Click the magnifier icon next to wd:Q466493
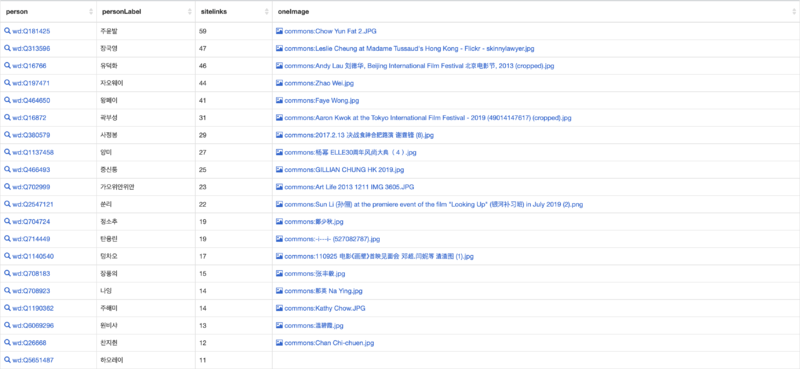 (x=7, y=169)
